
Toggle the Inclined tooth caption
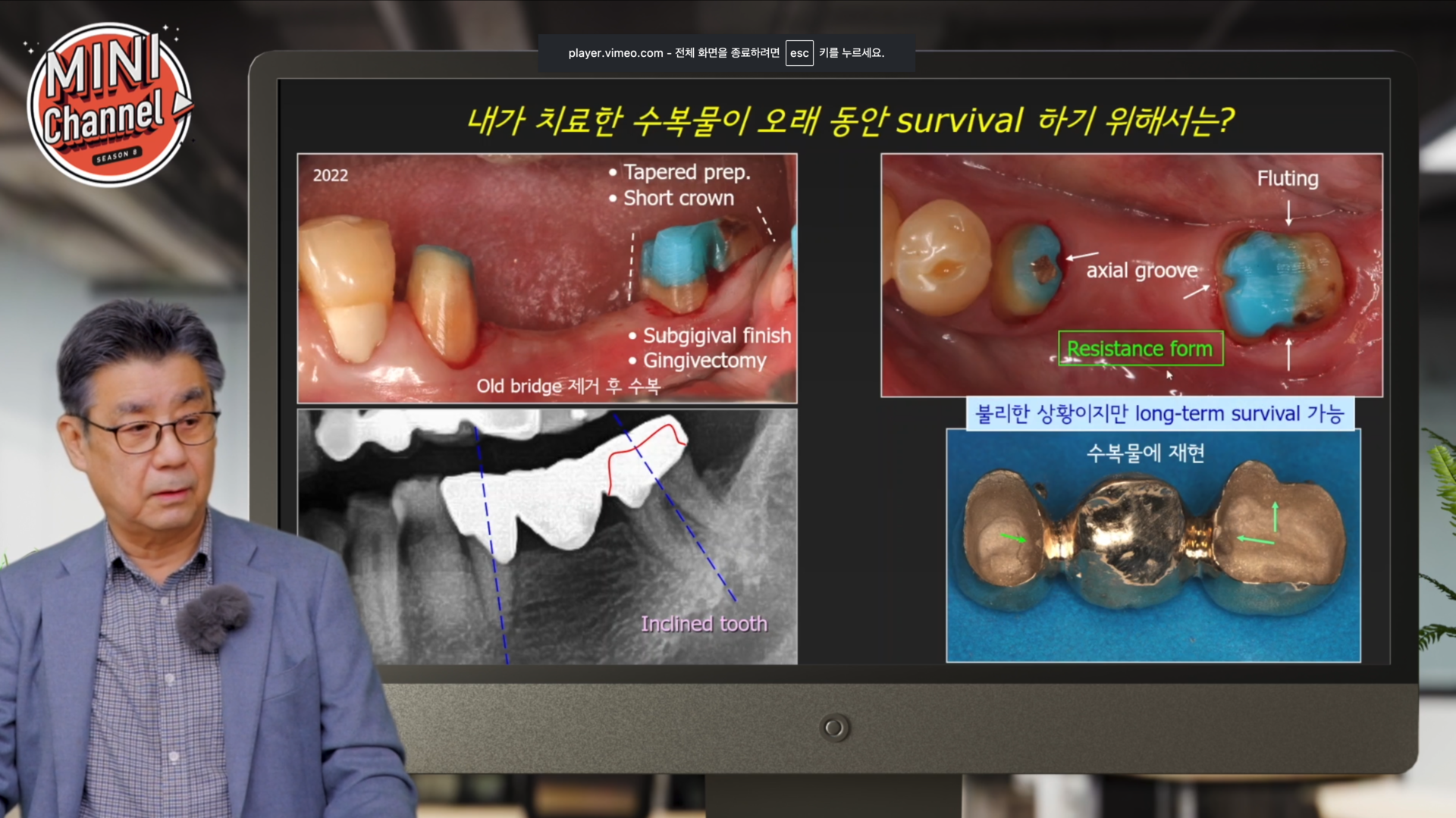704,624
